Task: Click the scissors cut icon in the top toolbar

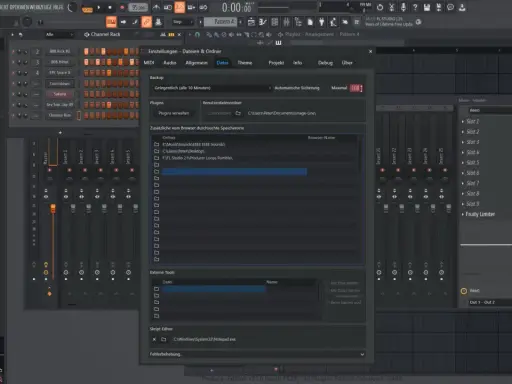Action: pos(392,7)
